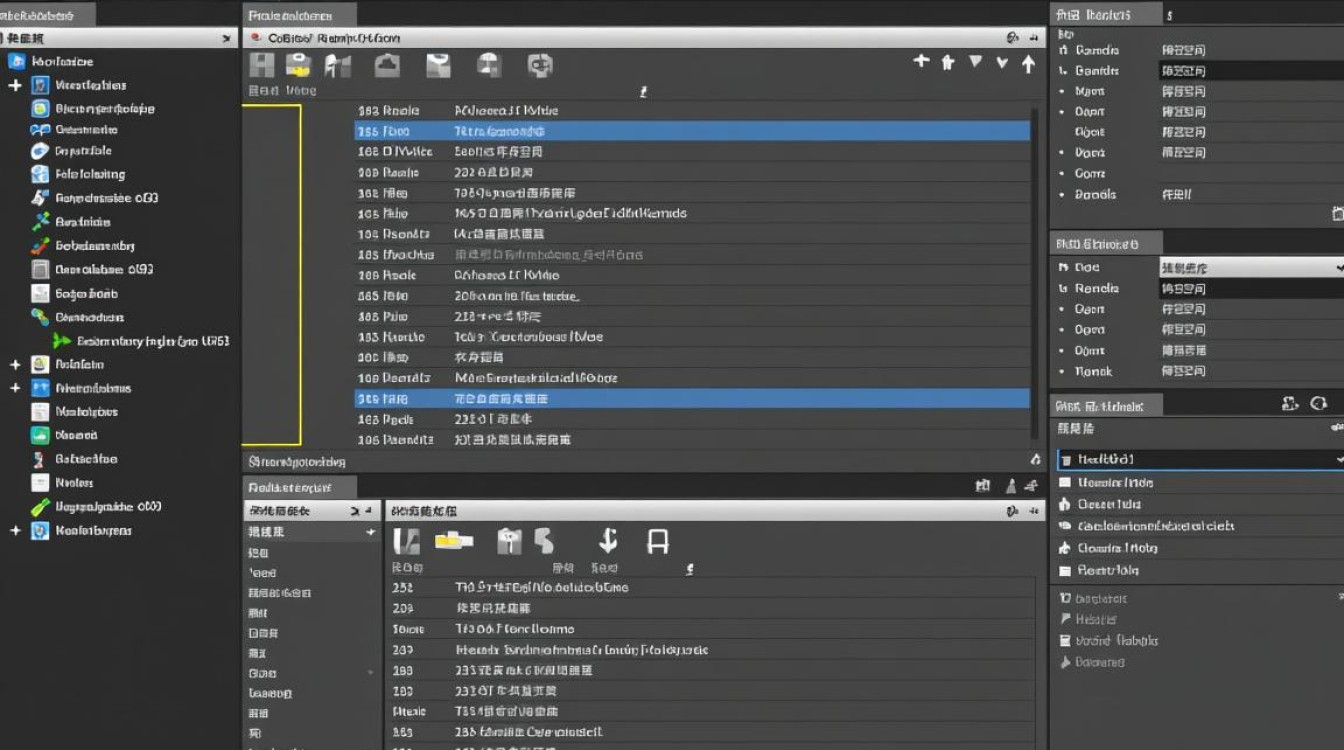Click the square frame icon in the lower toolbar
Screen dimensions: 1344x750
pos(657,542)
